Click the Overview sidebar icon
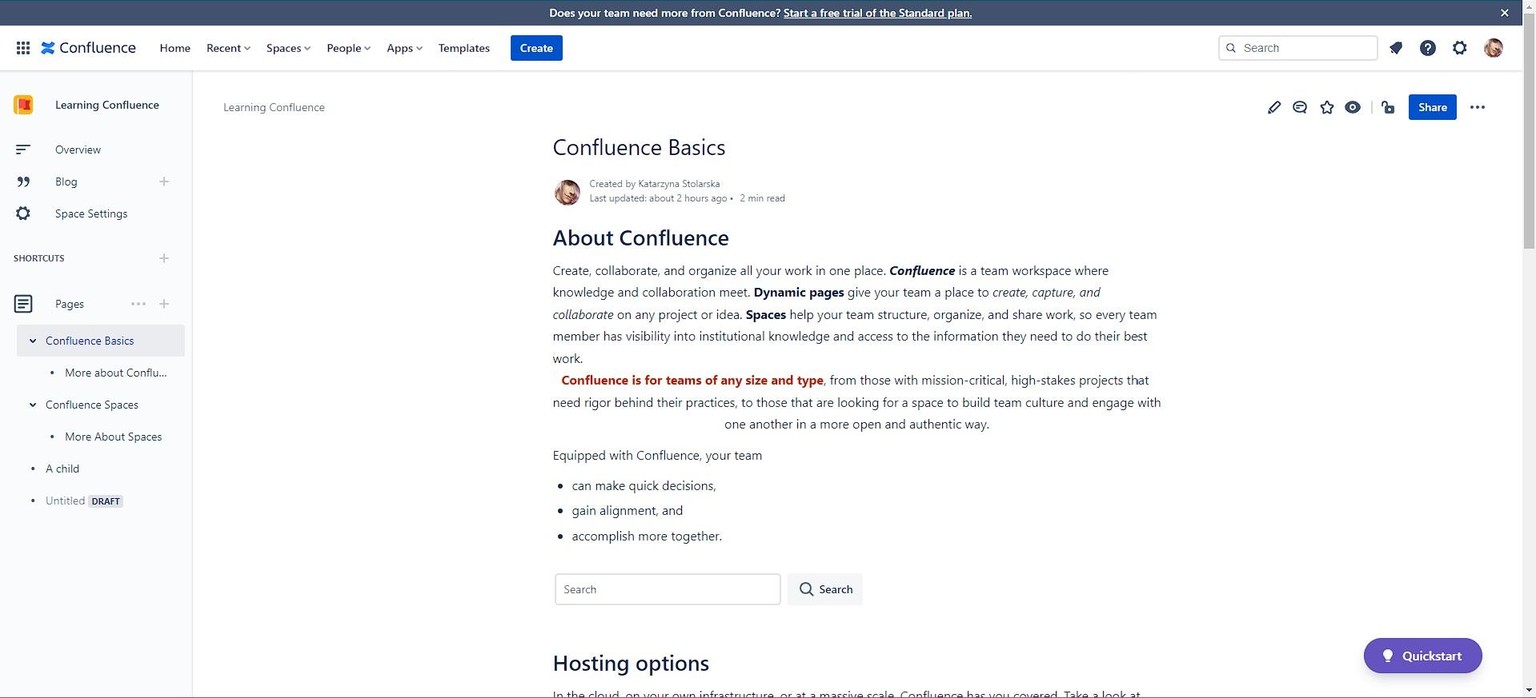Viewport: 1536px width, 698px height. pyautogui.click(x=23, y=150)
